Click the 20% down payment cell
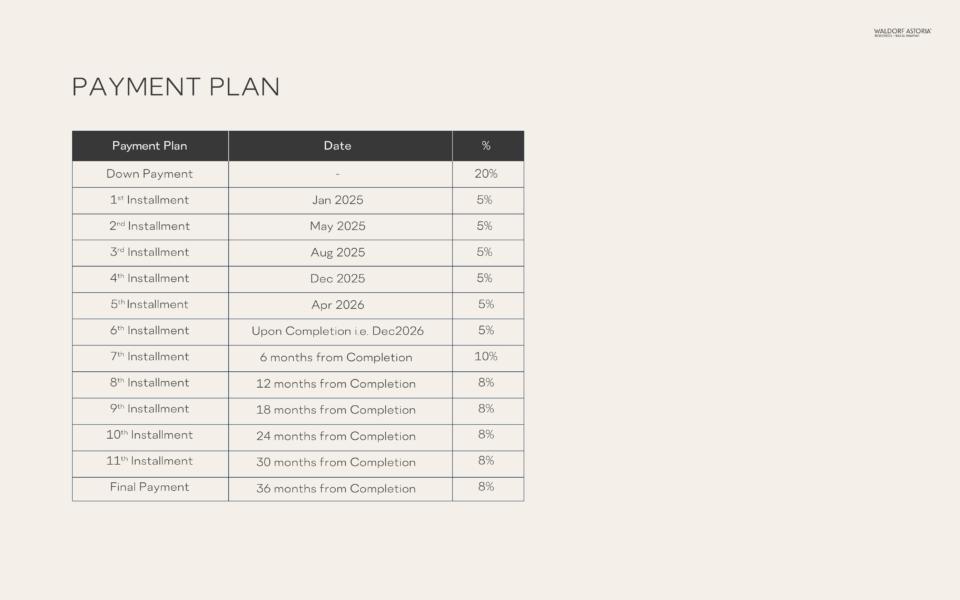Image resolution: width=960 pixels, height=600 pixels. tap(486, 174)
